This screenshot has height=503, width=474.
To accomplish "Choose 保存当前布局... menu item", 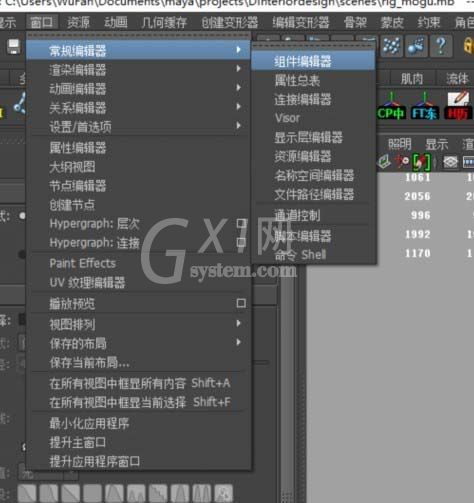I will pos(138,363).
